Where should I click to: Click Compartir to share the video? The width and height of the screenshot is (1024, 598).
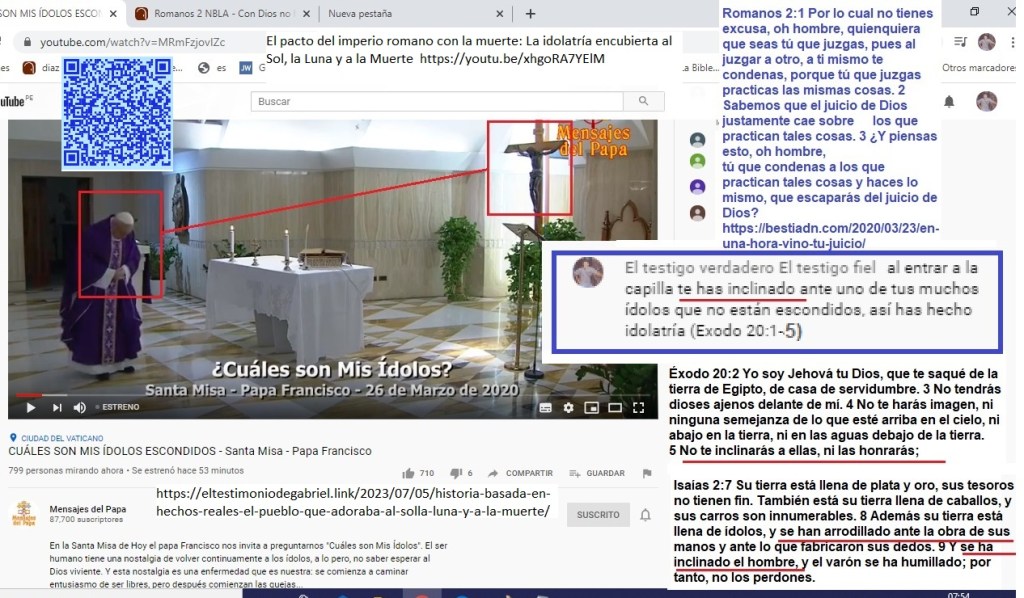point(521,473)
